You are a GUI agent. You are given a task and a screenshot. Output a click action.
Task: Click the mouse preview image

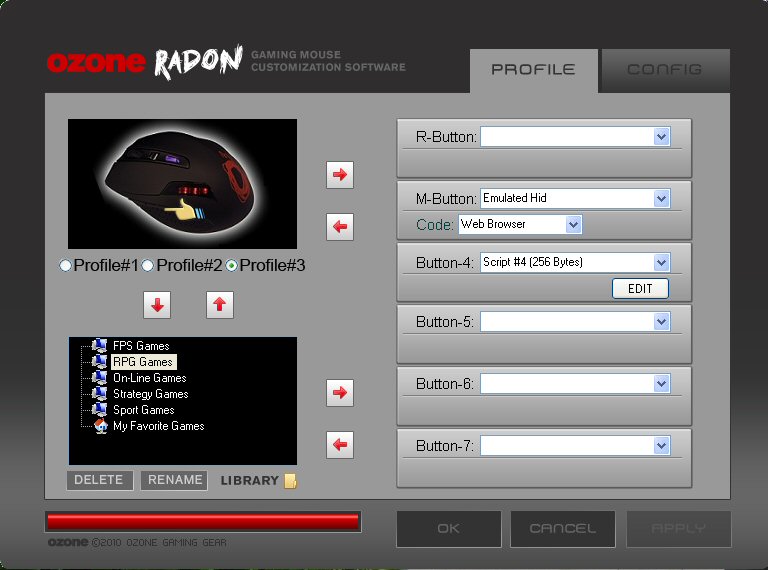tap(182, 184)
